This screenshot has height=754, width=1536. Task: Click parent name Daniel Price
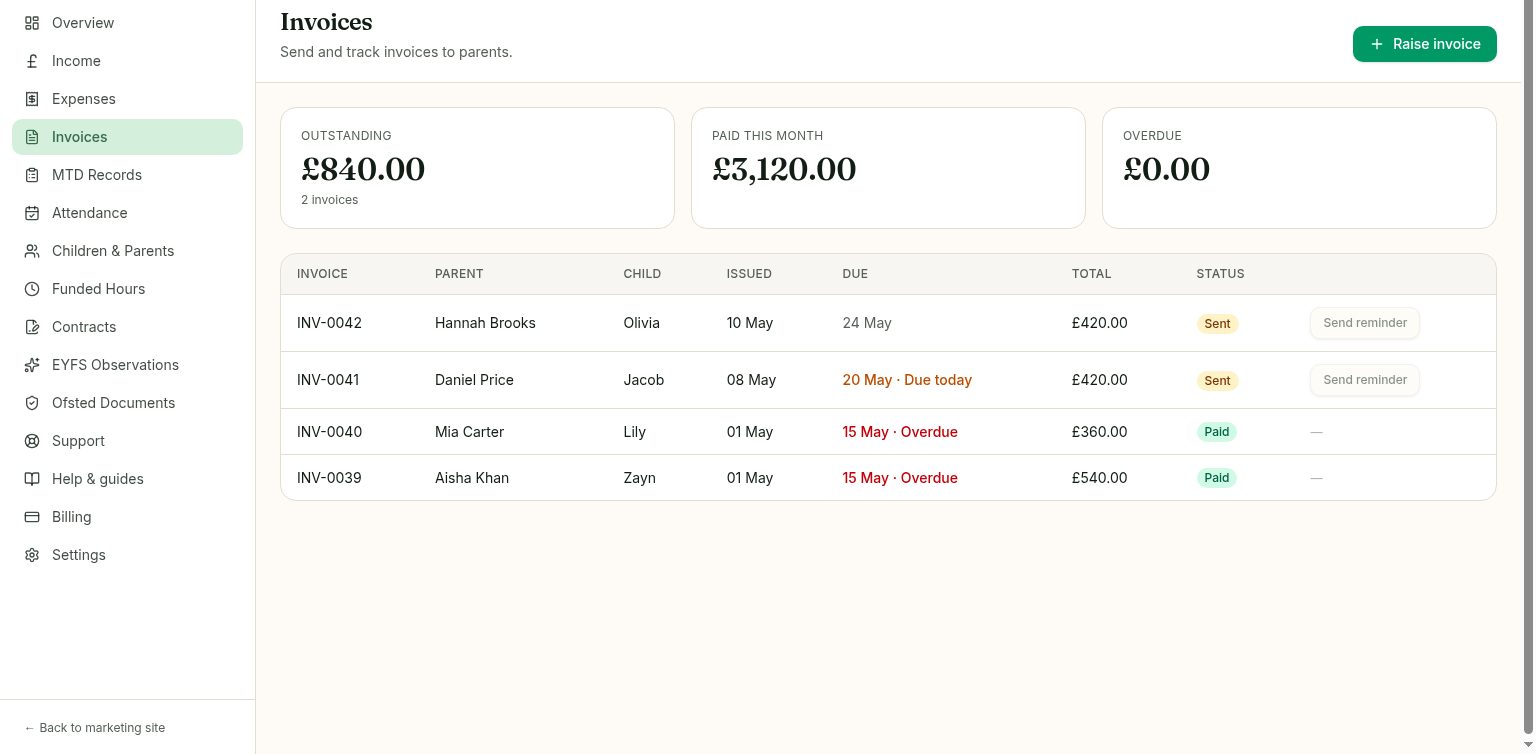(x=474, y=380)
